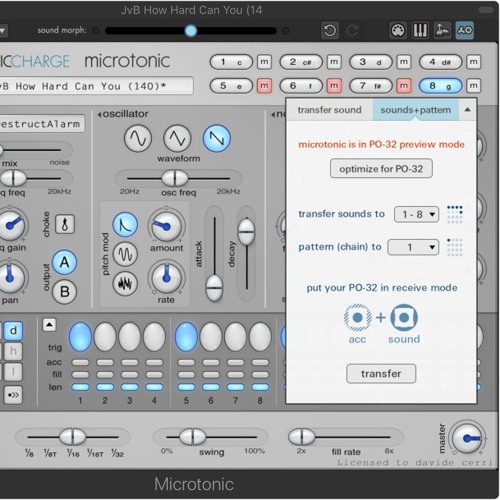The height and width of the screenshot is (500, 500).
Task: Click the sounds slot grid icon
Action: click(x=455, y=214)
